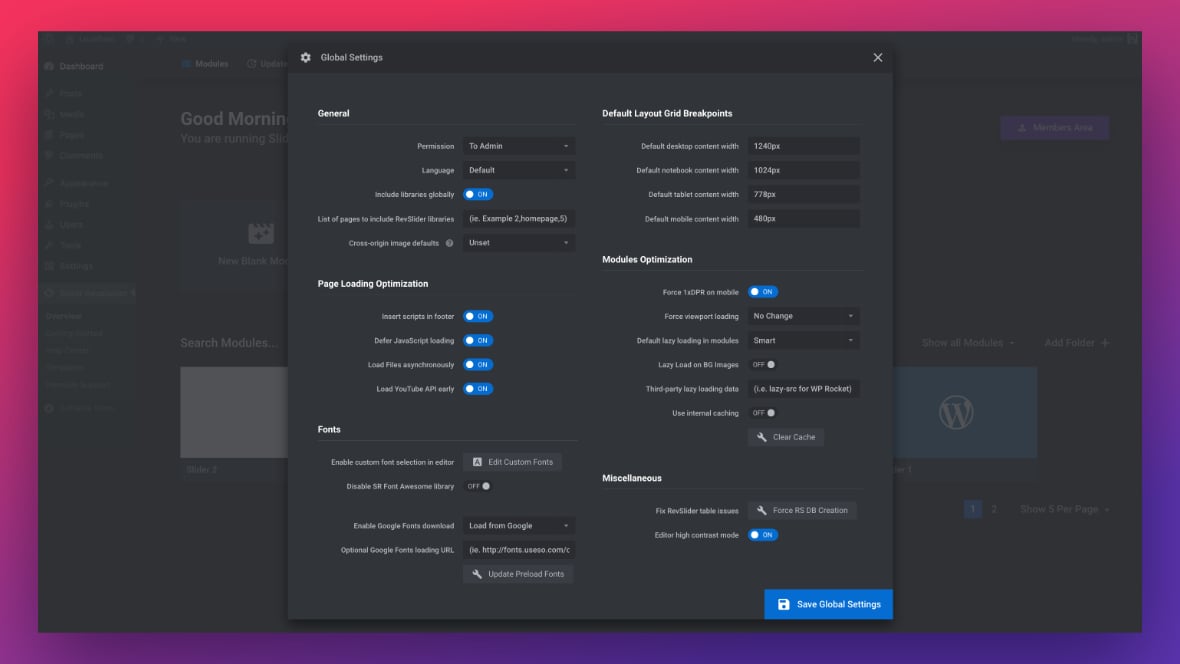This screenshot has height=664, width=1180.
Task: Open Show 5 Per Page dropdown in background
Action: pos(1065,510)
